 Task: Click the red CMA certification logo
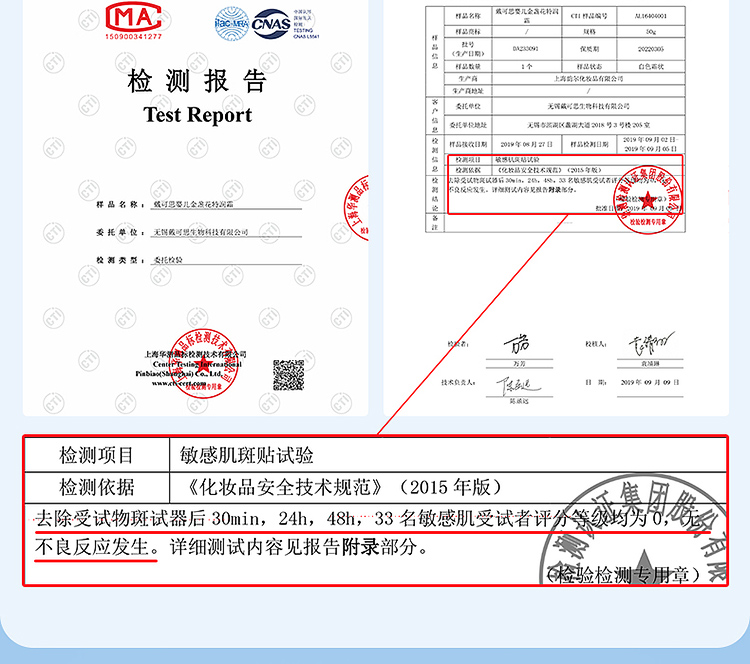pyautogui.click(x=133, y=17)
